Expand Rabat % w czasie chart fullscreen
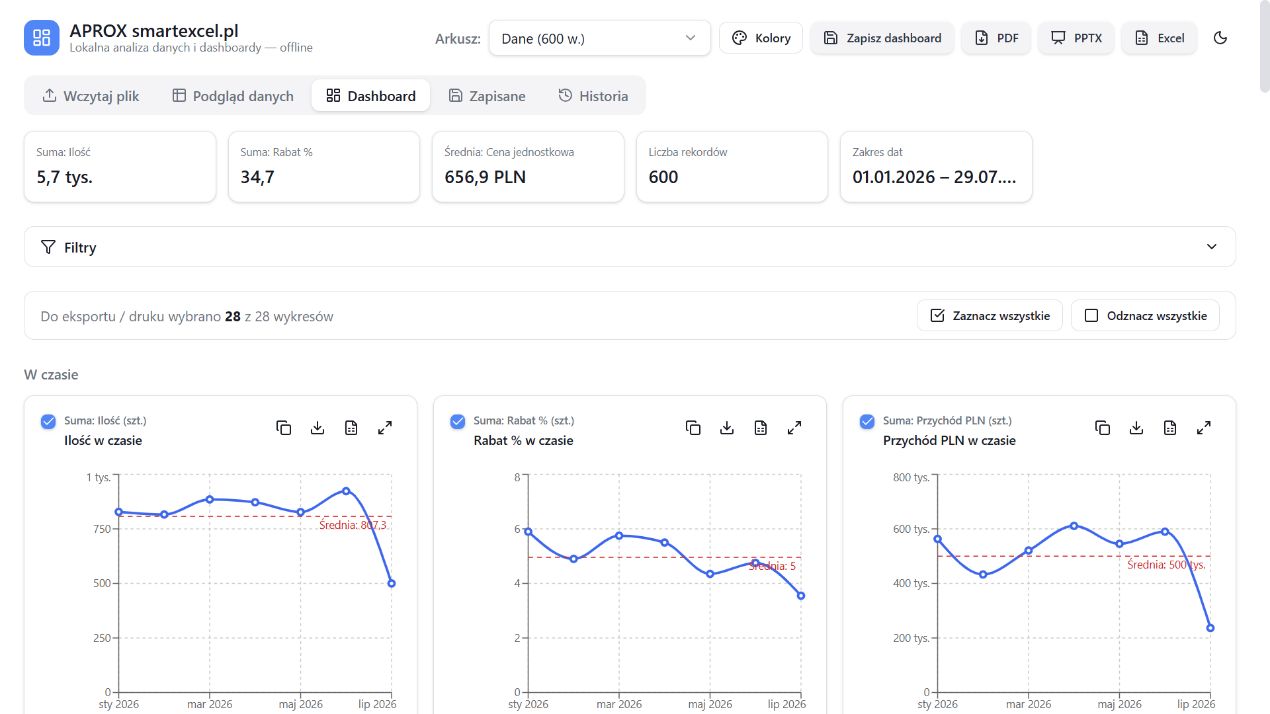1270x714 pixels. pyautogui.click(x=795, y=428)
